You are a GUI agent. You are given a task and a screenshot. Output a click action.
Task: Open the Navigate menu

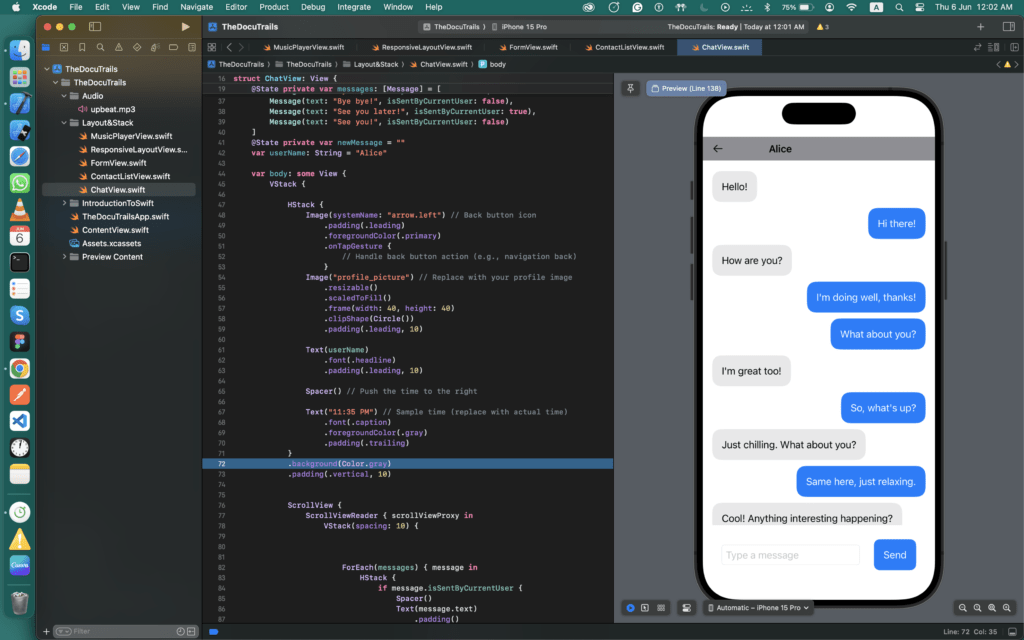click(x=197, y=7)
